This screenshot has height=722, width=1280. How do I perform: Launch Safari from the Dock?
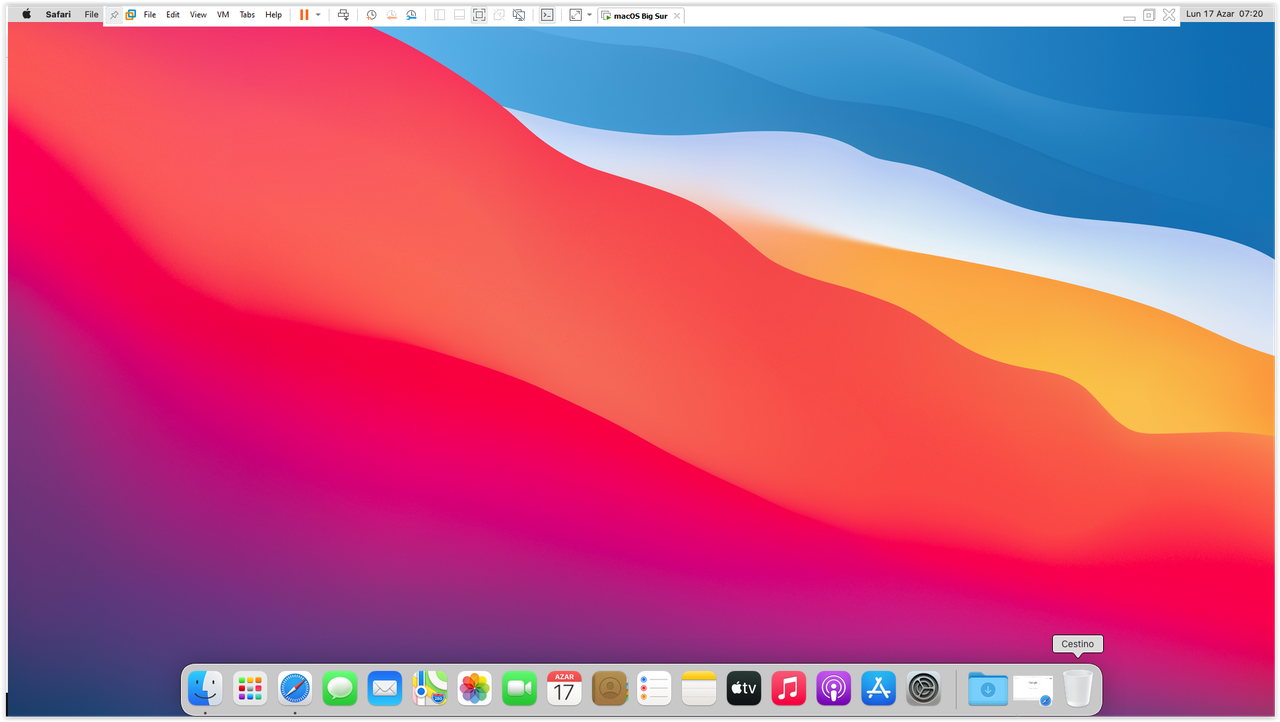pos(295,688)
